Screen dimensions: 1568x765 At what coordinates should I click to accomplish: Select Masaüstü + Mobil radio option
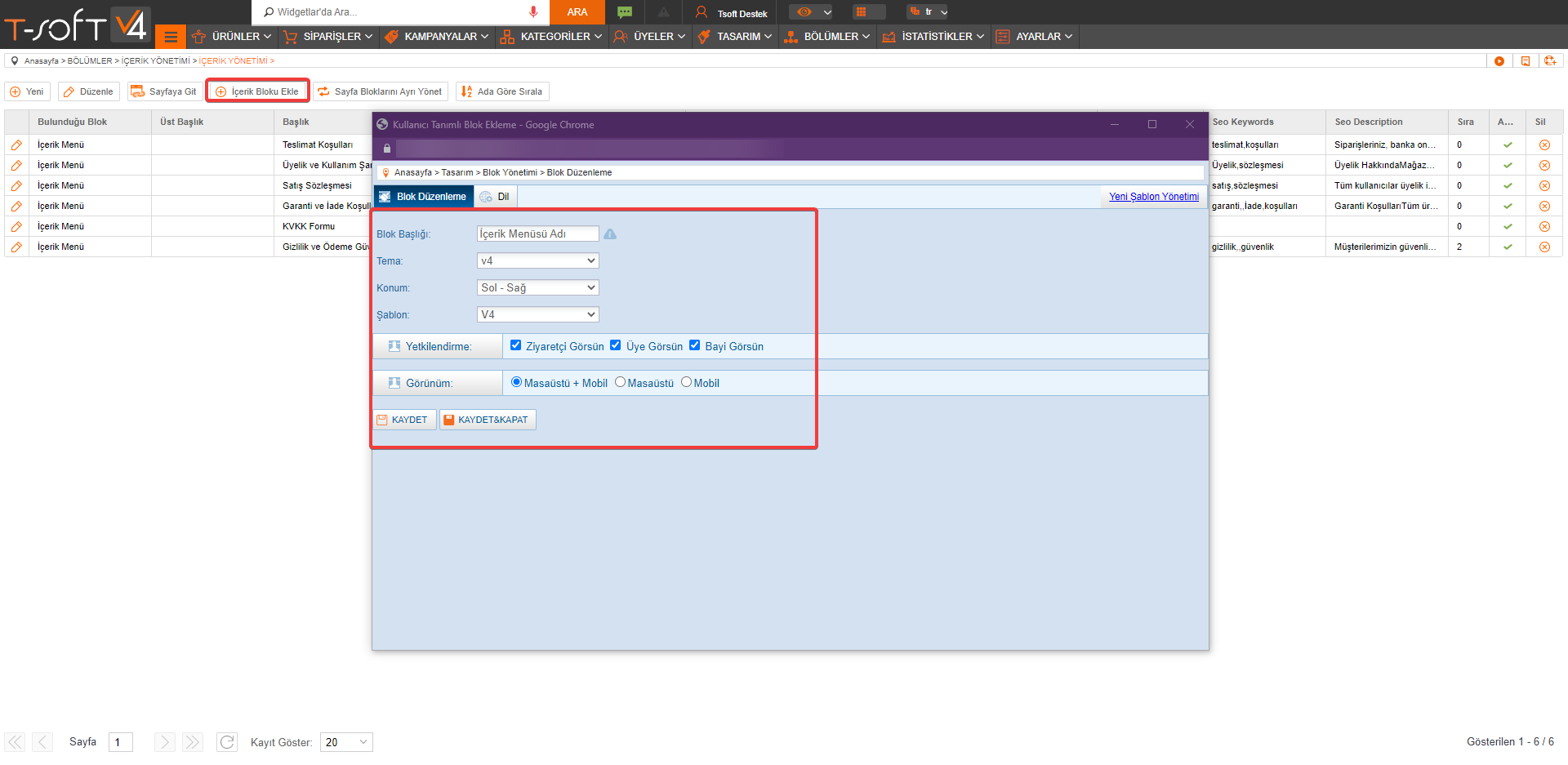(516, 382)
